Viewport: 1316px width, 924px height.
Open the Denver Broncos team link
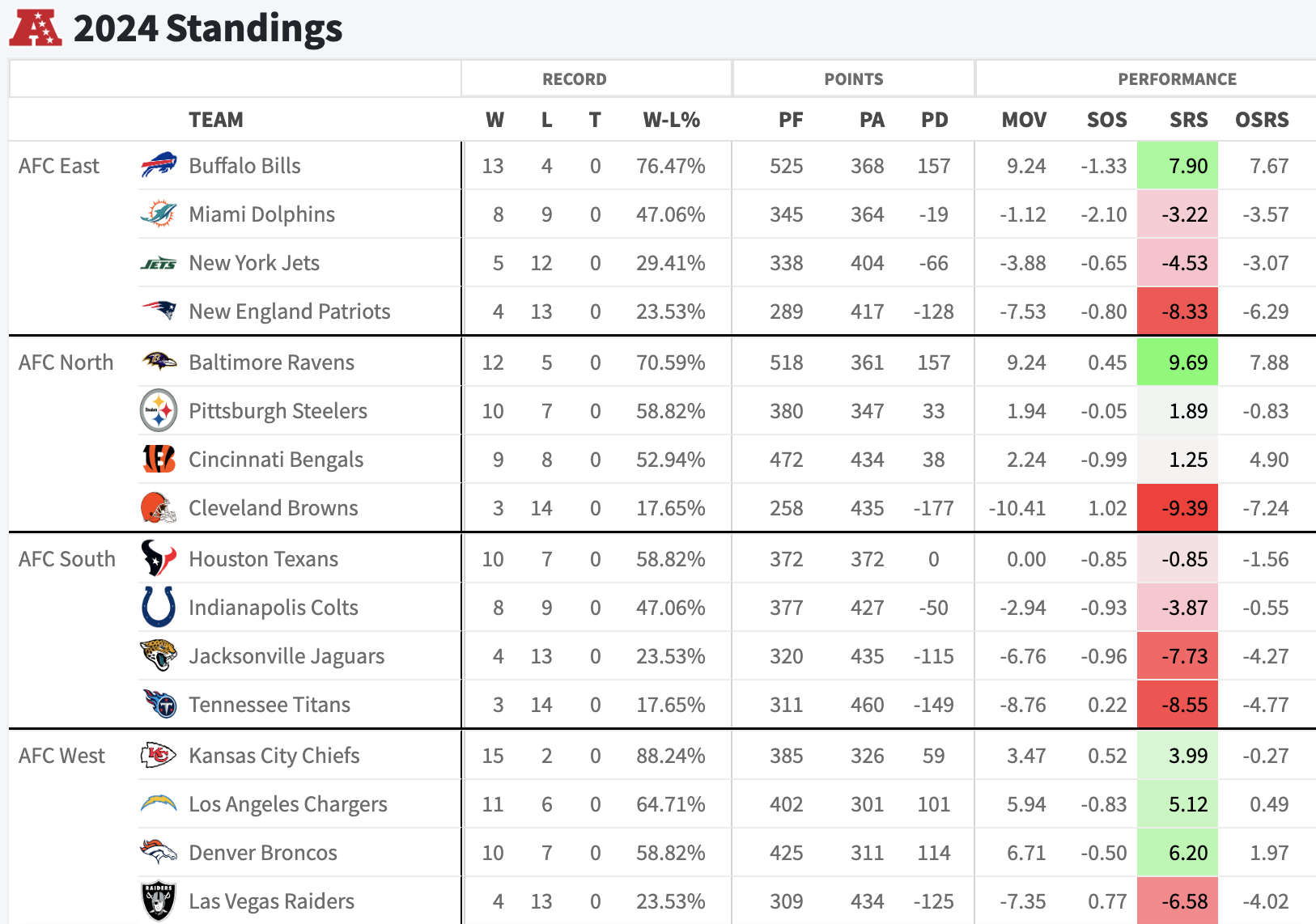coord(262,853)
